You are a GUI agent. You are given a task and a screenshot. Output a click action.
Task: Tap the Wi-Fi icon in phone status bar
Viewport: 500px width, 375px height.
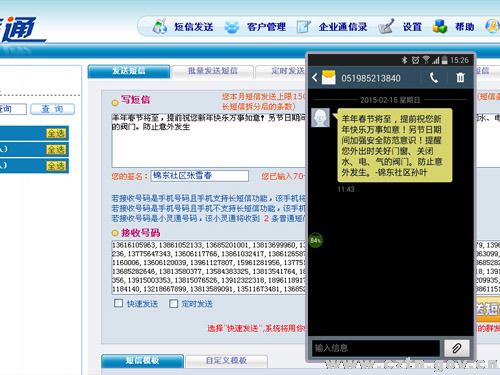click(426, 60)
